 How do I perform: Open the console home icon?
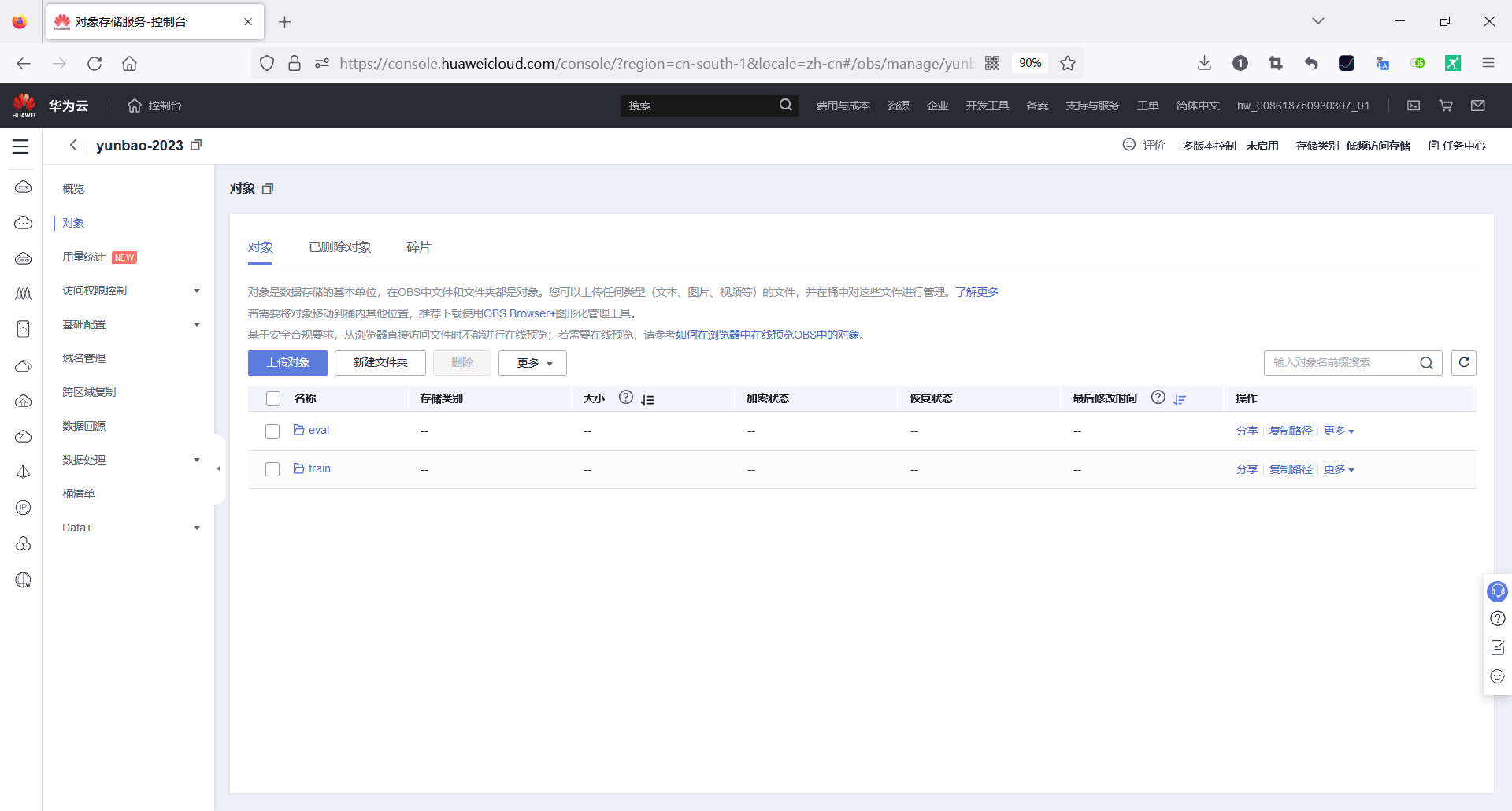135,106
